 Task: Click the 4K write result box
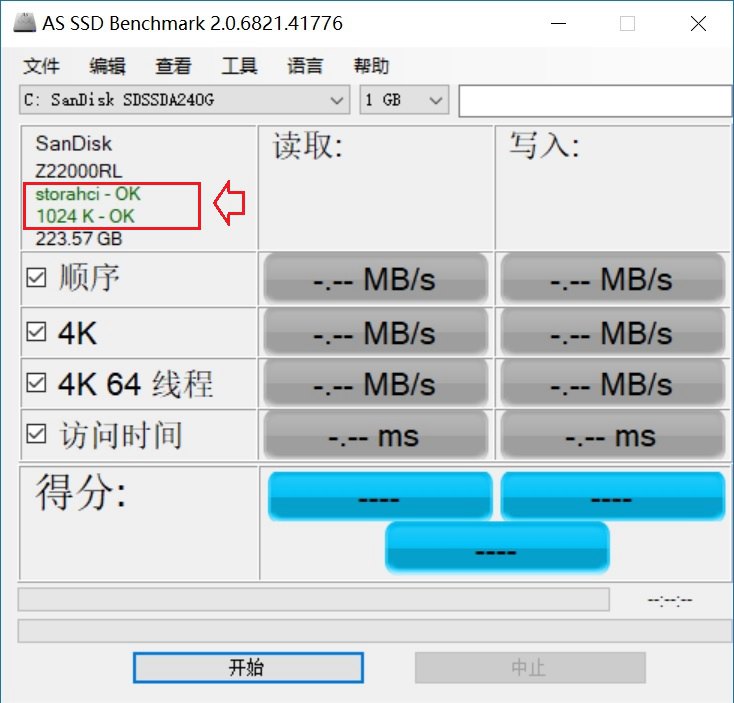[611, 332]
